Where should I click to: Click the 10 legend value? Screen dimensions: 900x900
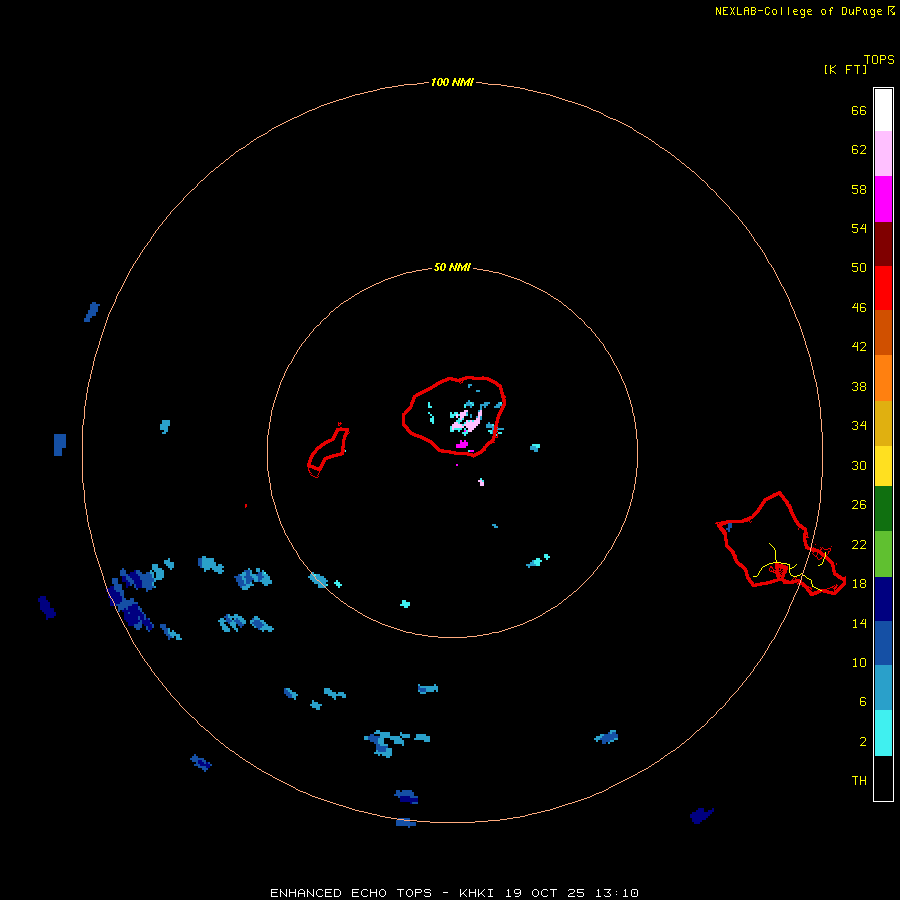(859, 662)
